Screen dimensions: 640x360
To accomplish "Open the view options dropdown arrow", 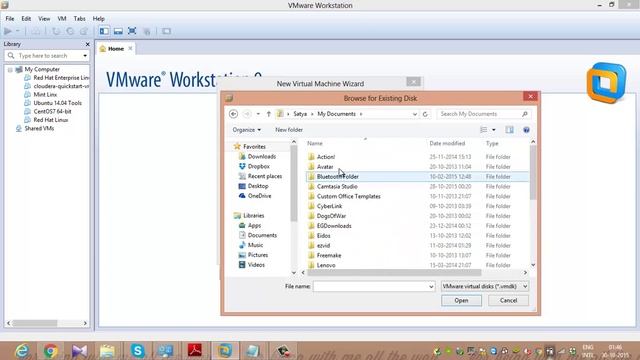I will point(493,130).
